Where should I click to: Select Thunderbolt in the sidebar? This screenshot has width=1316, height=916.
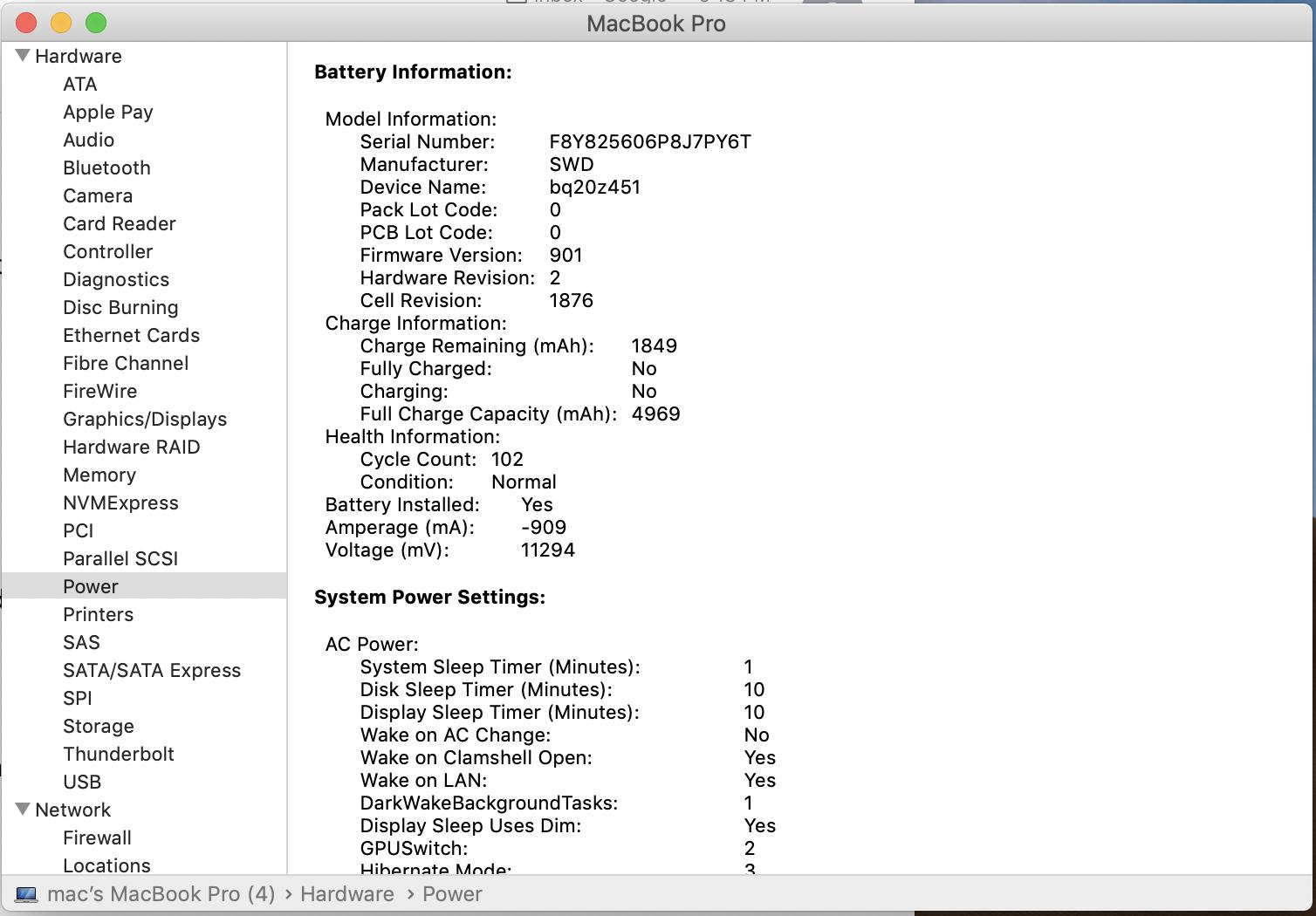pos(119,754)
